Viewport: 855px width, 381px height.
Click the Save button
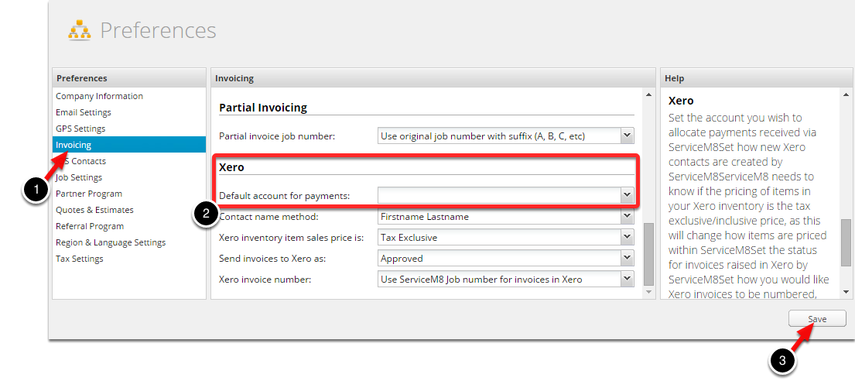[x=817, y=319]
